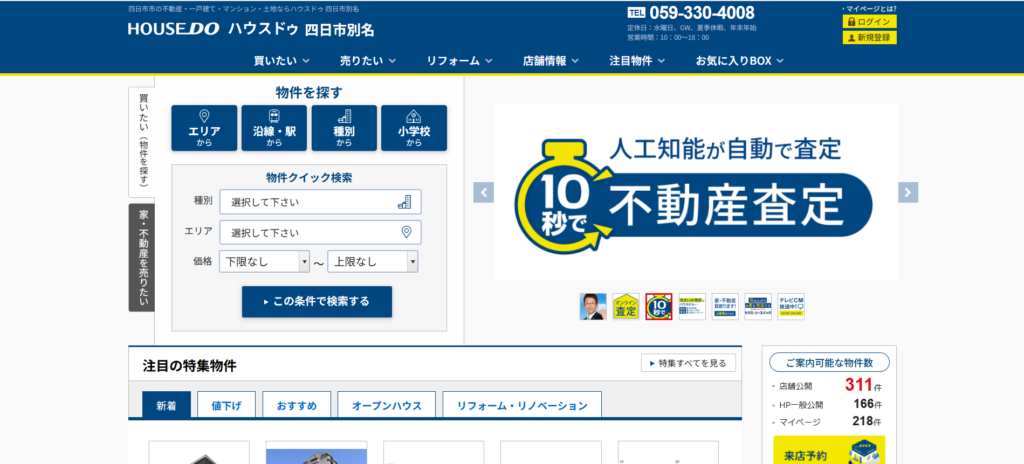Select the 家・不動産買取ります slide thumbnail
The image size is (1024, 464).
coord(725,307)
